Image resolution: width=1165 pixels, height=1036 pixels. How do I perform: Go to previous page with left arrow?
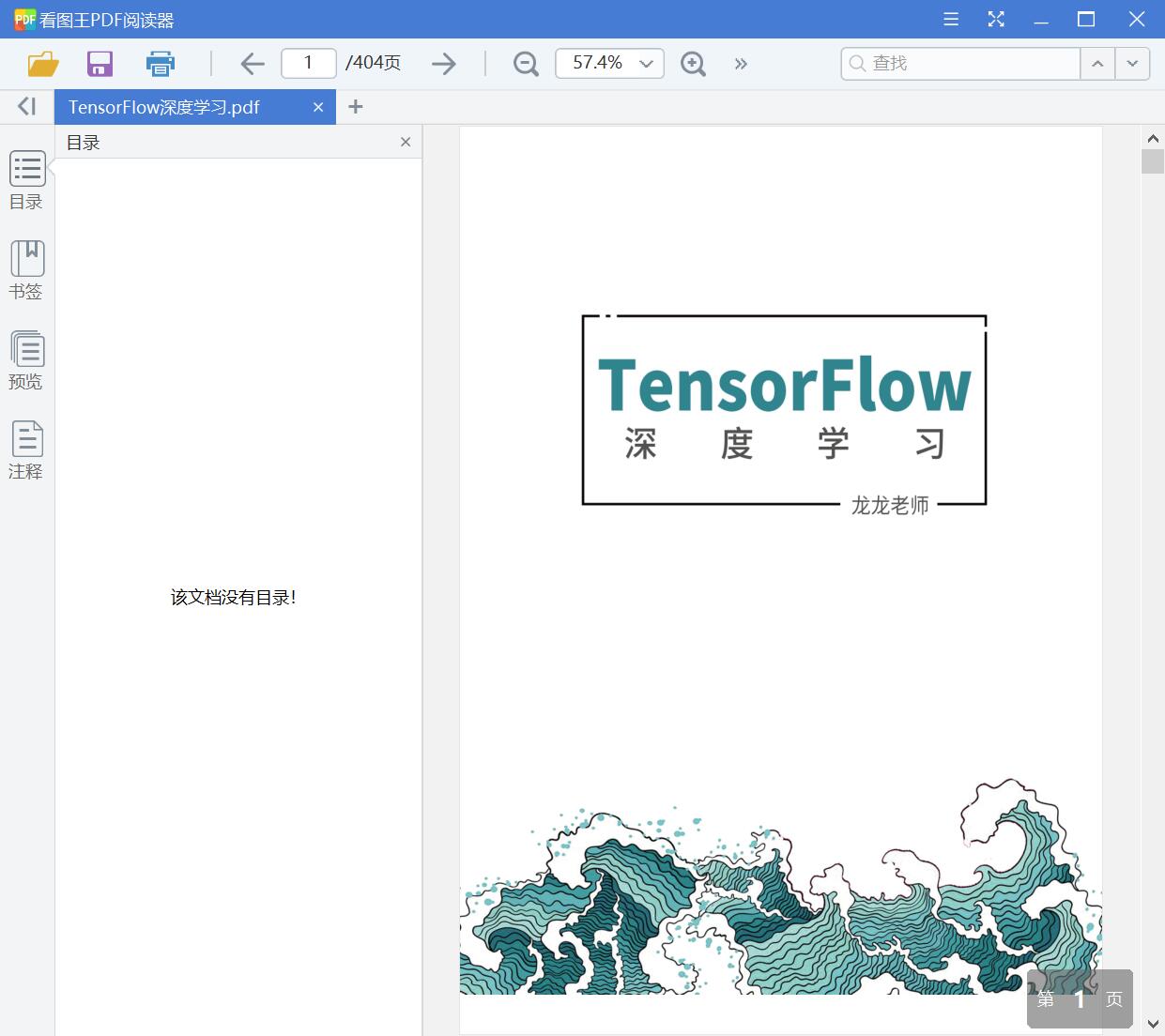[253, 64]
